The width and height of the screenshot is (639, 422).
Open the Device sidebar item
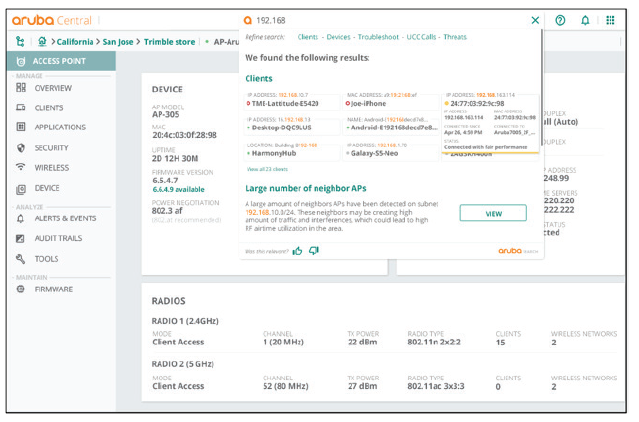[47, 188]
